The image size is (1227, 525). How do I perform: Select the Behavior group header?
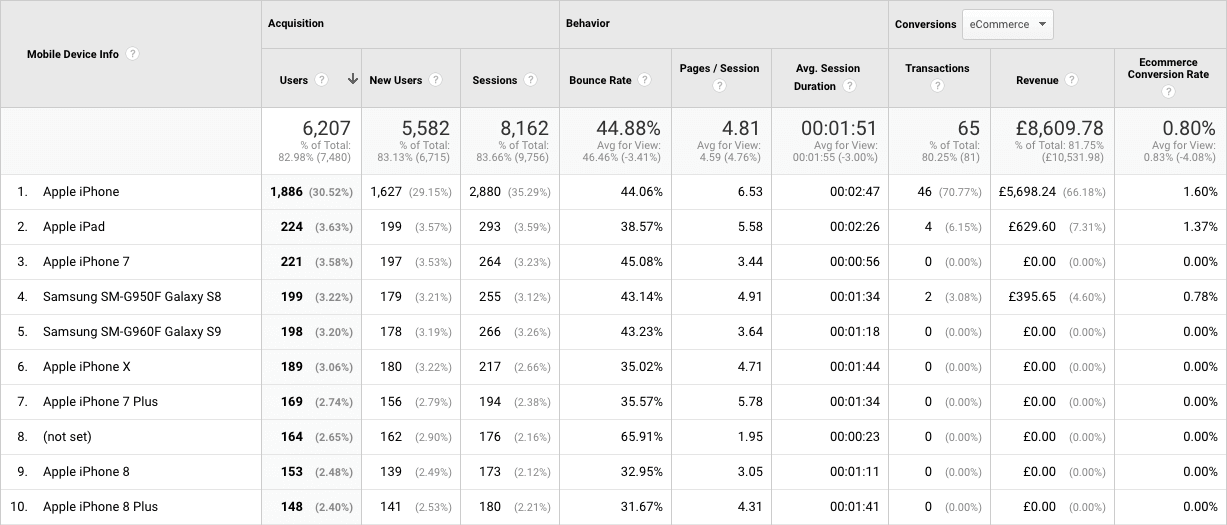(x=588, y=23)
